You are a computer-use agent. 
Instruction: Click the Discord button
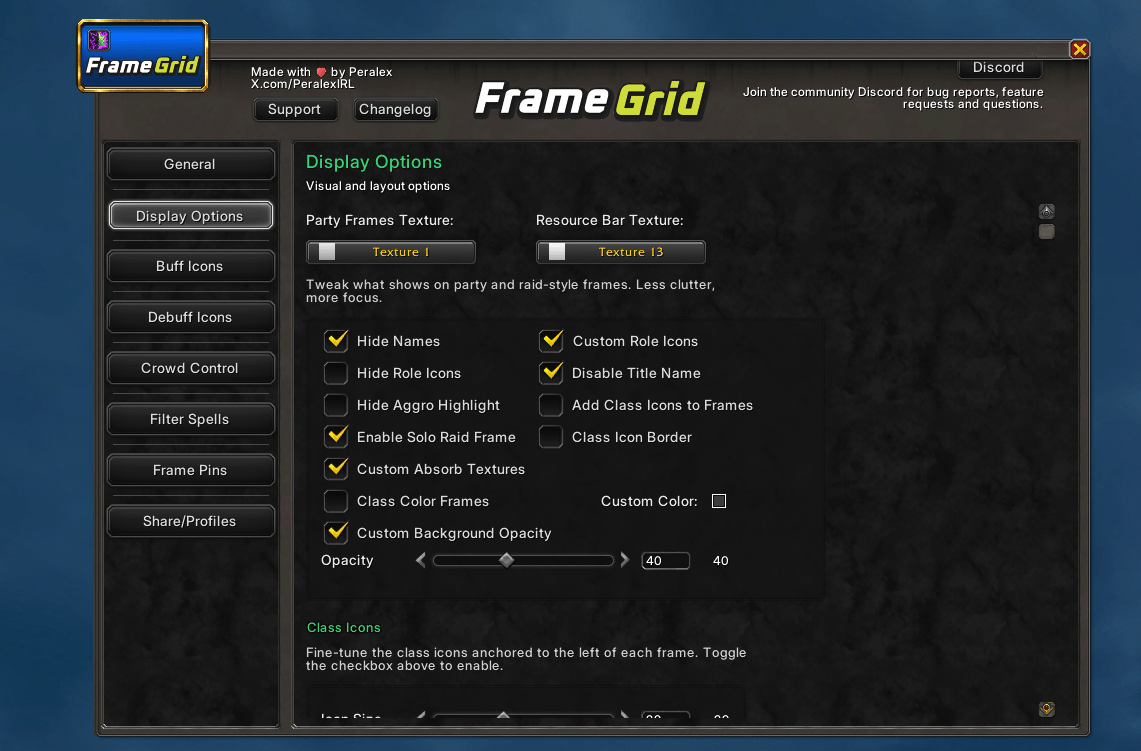[999, 68]
